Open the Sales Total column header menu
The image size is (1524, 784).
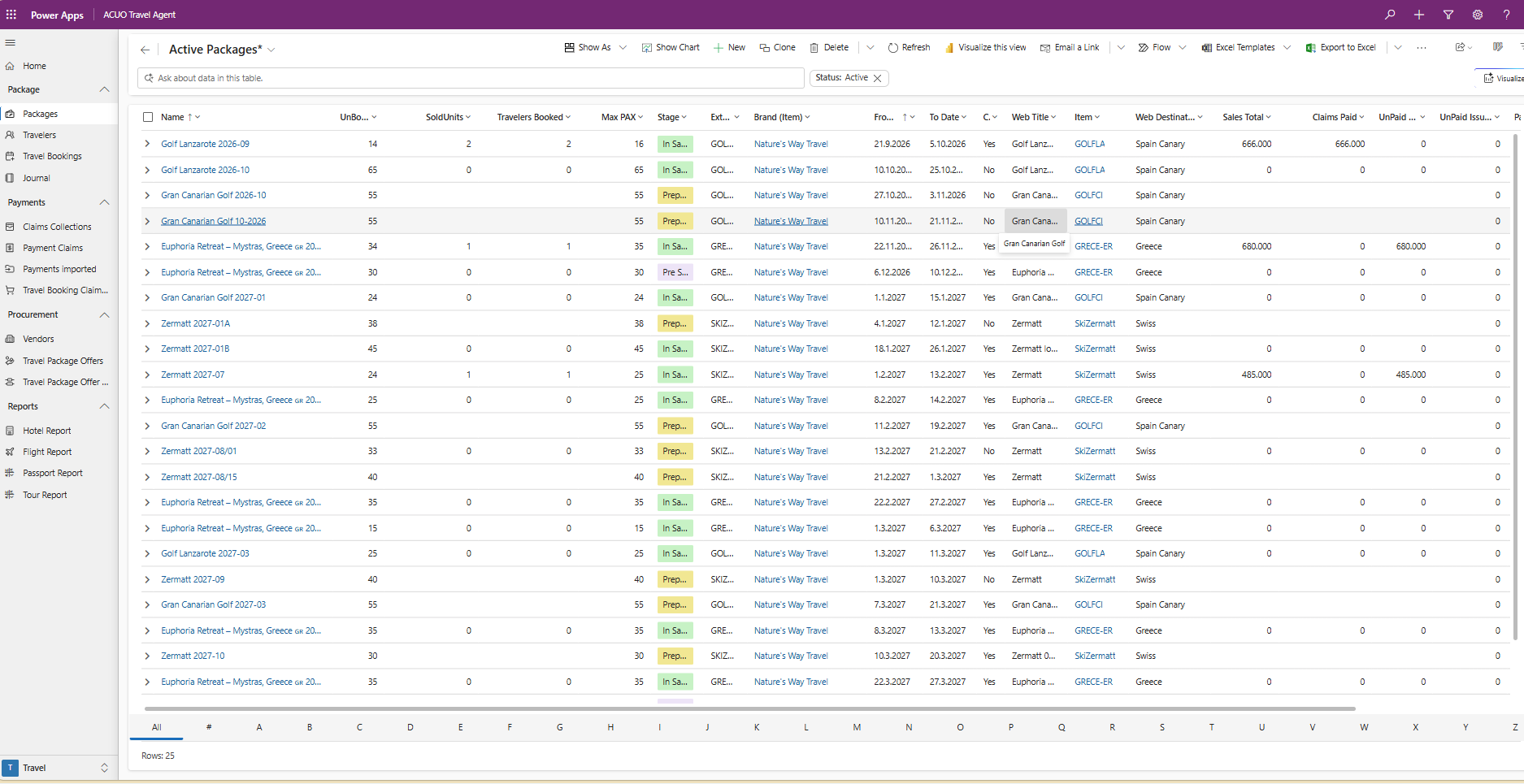1247,117
